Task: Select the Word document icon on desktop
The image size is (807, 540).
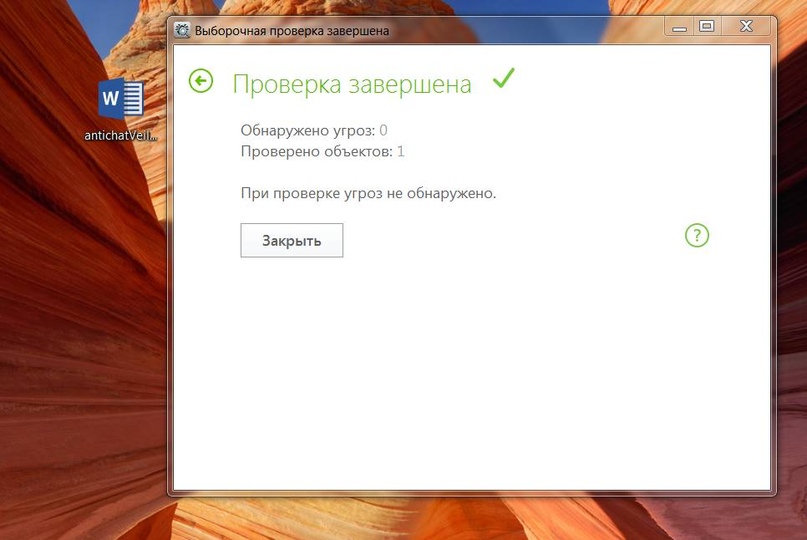Action: coord(121,100)
